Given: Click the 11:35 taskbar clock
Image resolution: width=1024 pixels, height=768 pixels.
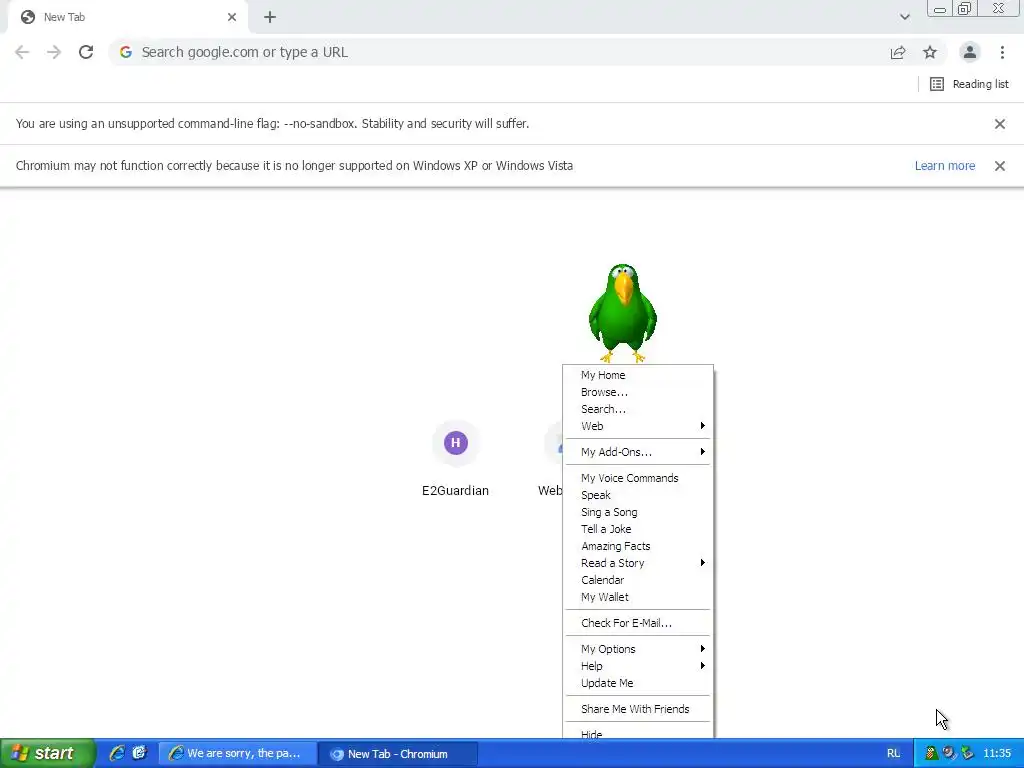Looking at the screenshot, I should point(997,754).
